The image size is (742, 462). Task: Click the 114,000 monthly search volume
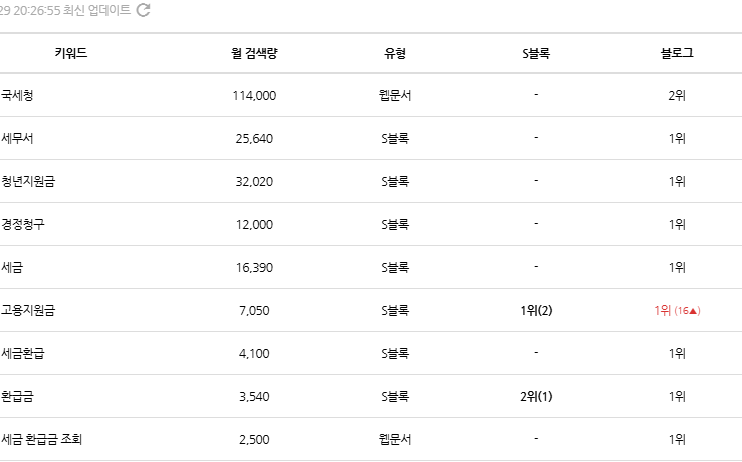click(x=253, y=96)
